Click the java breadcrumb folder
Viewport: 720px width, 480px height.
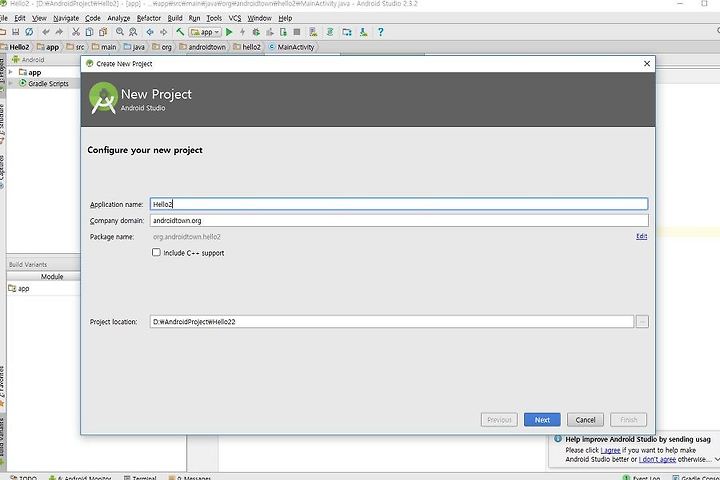pos(135,47)
